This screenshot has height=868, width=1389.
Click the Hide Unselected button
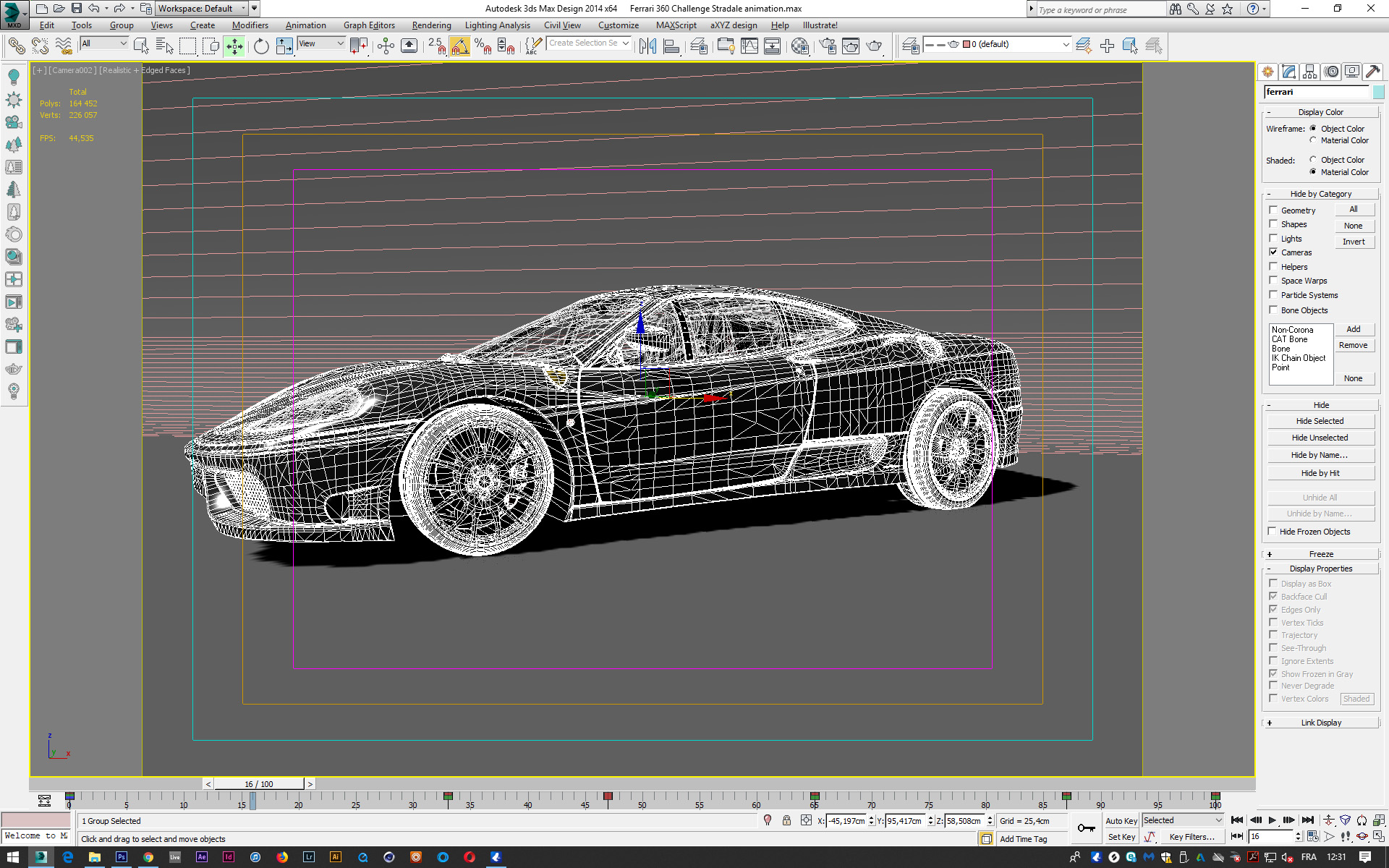(x=1320, y=438)
